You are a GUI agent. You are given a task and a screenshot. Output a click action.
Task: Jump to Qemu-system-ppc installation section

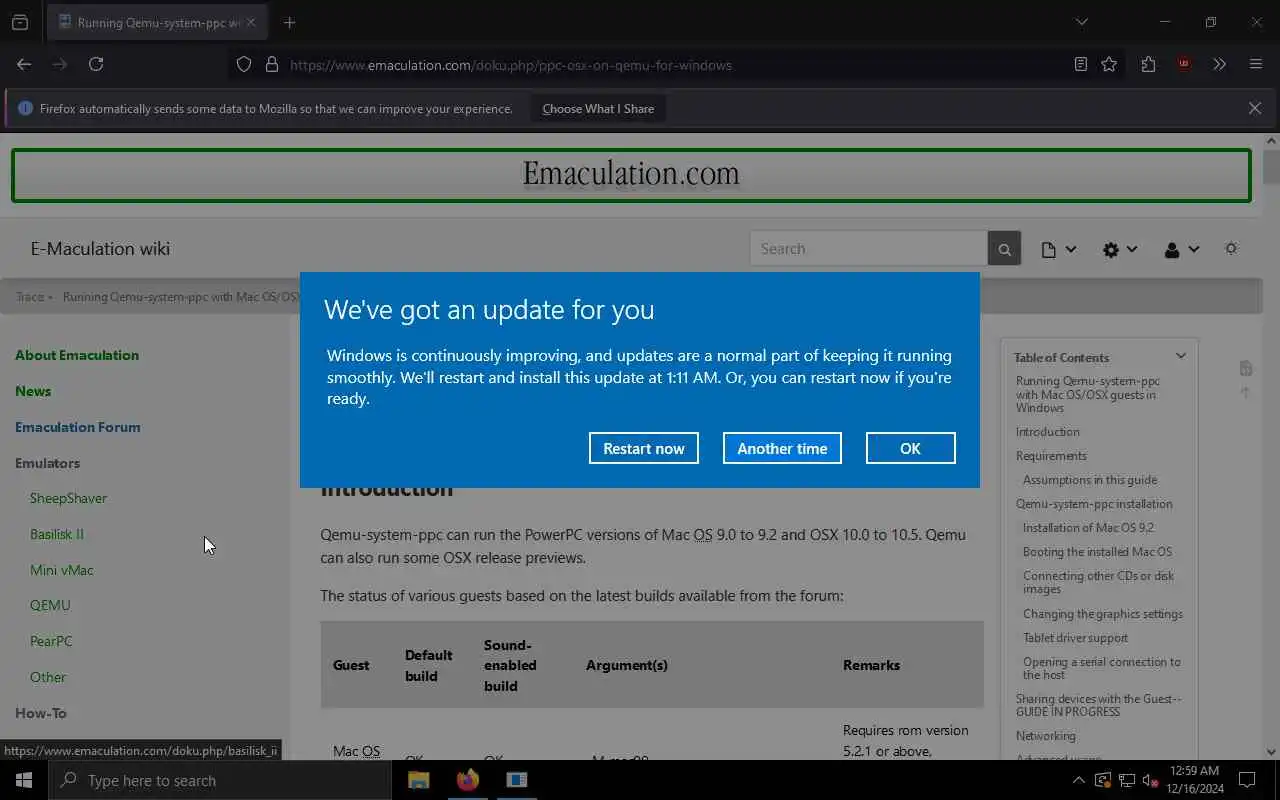pyautogui.click(x=1094, y=504)
